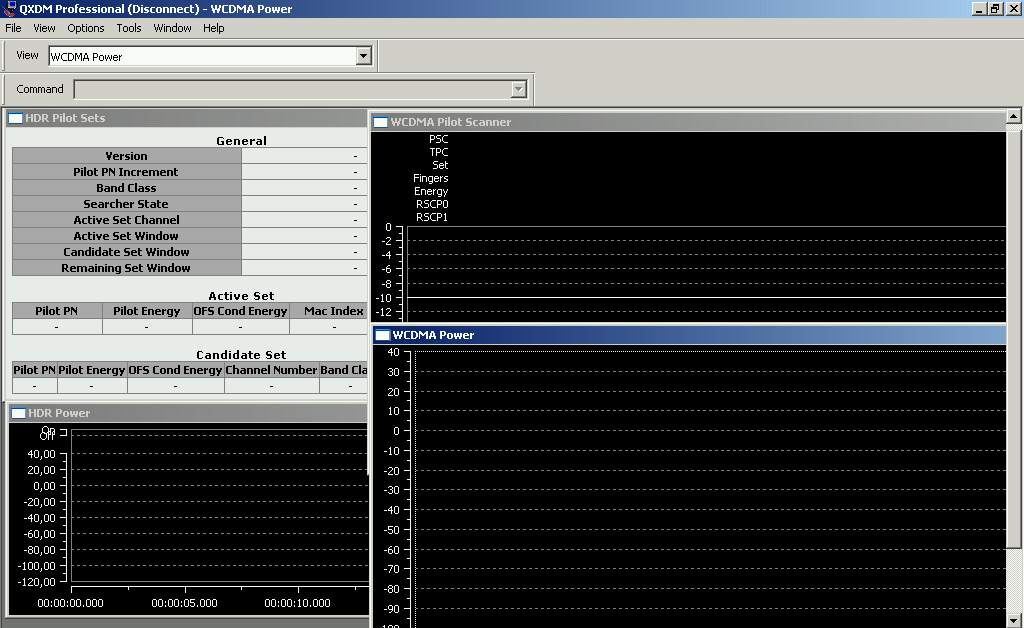Click the 00:00:05.000 time label in HDR Power
Screen dimensions: 1024x628
click(x=184, y=603)
